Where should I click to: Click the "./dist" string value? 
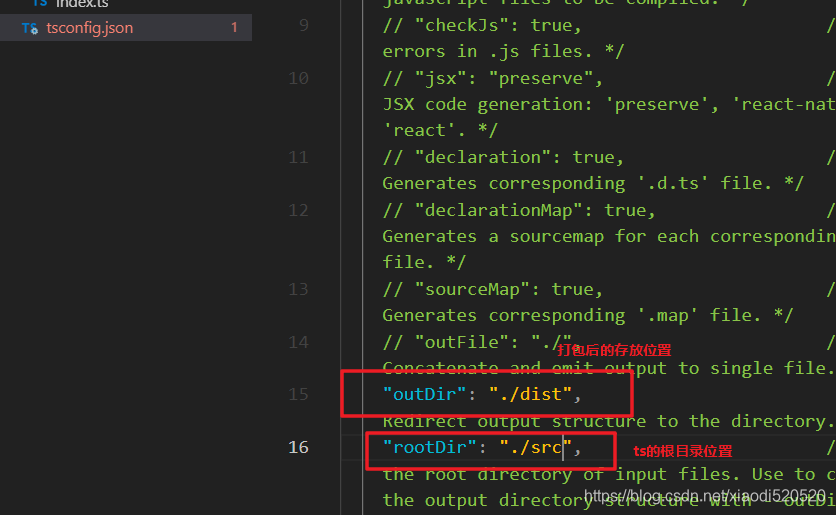[530, 394]
